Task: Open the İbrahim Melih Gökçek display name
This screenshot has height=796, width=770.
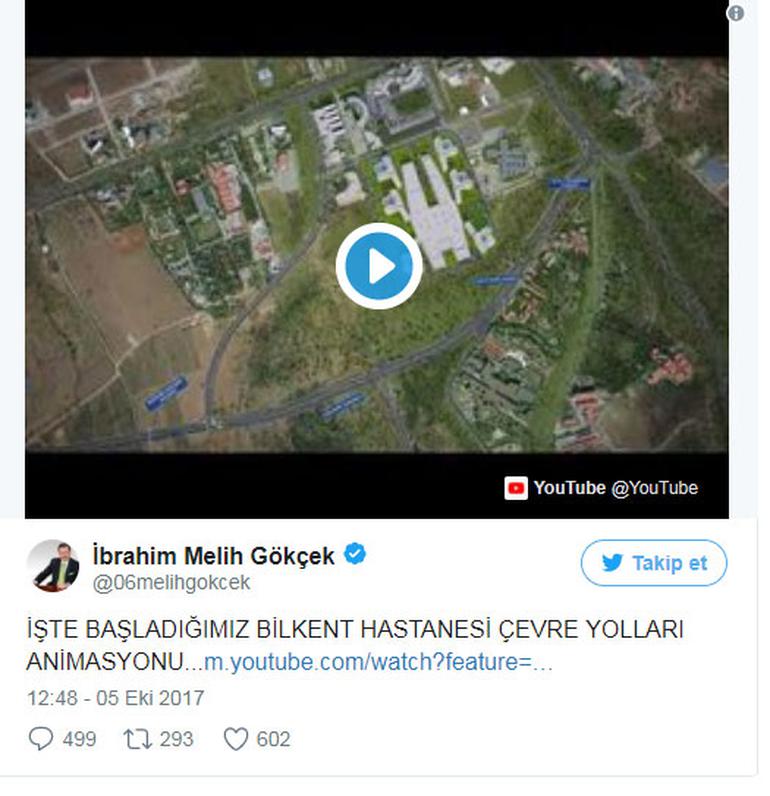Action: 213,555
